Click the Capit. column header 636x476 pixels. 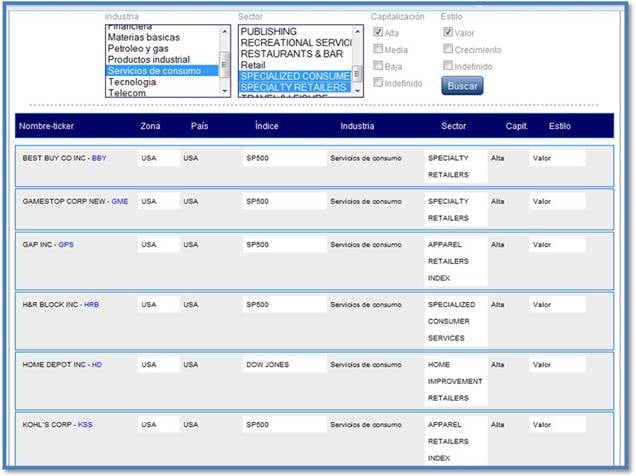click(x=516, y=126)
